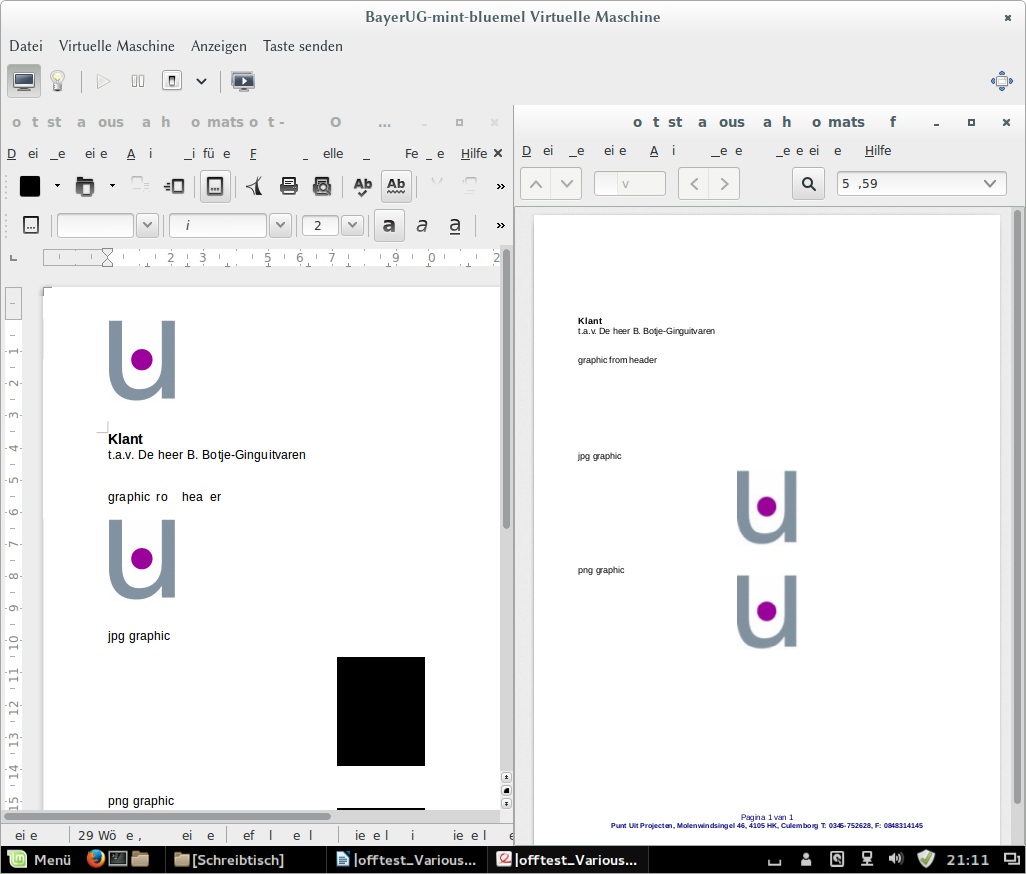The image size is (1026, 874).
Task: Click the graphical console monitor icon
Action: pyautogui.click(x=24, y=81)
